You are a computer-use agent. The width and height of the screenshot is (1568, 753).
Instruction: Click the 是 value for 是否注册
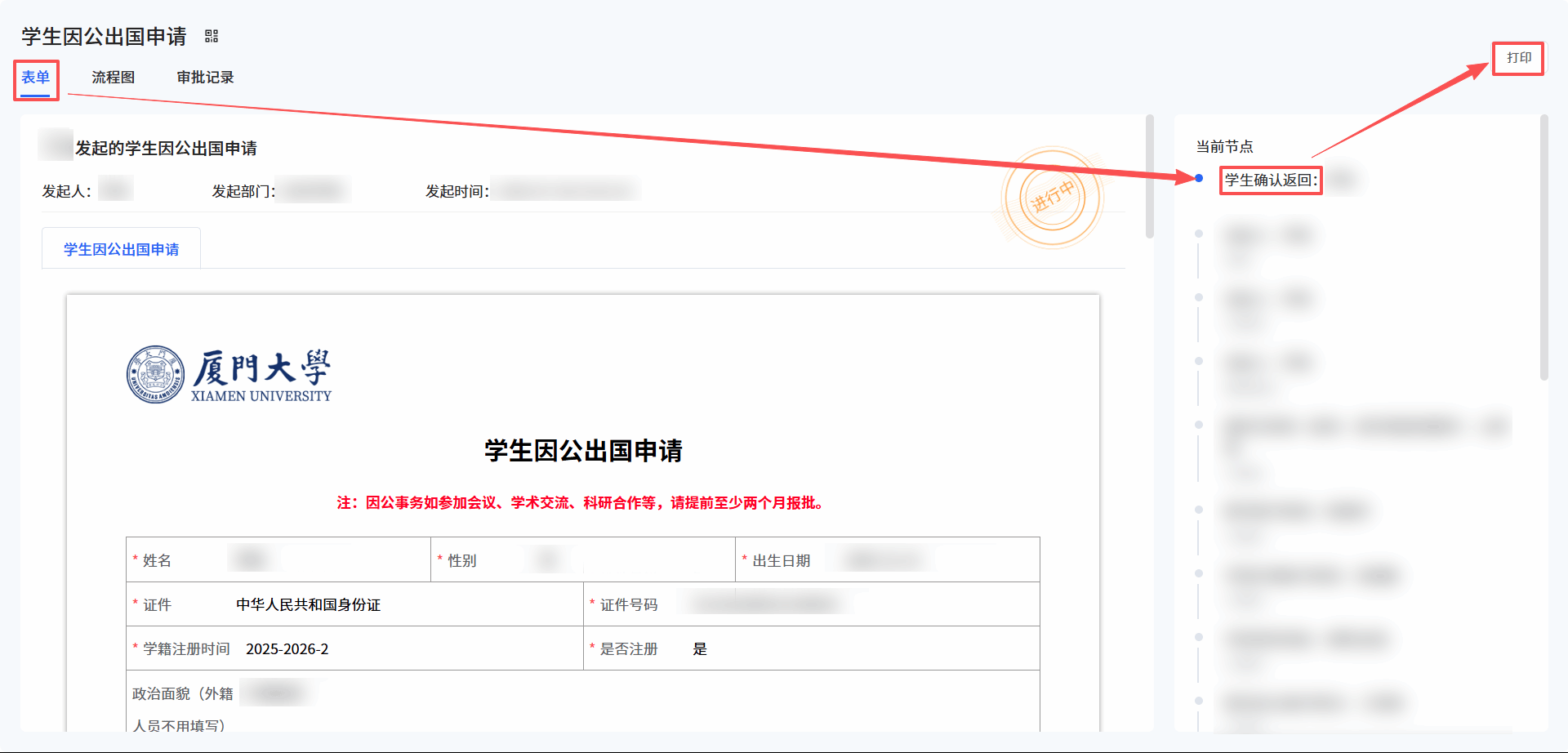(x=700, y=649)
